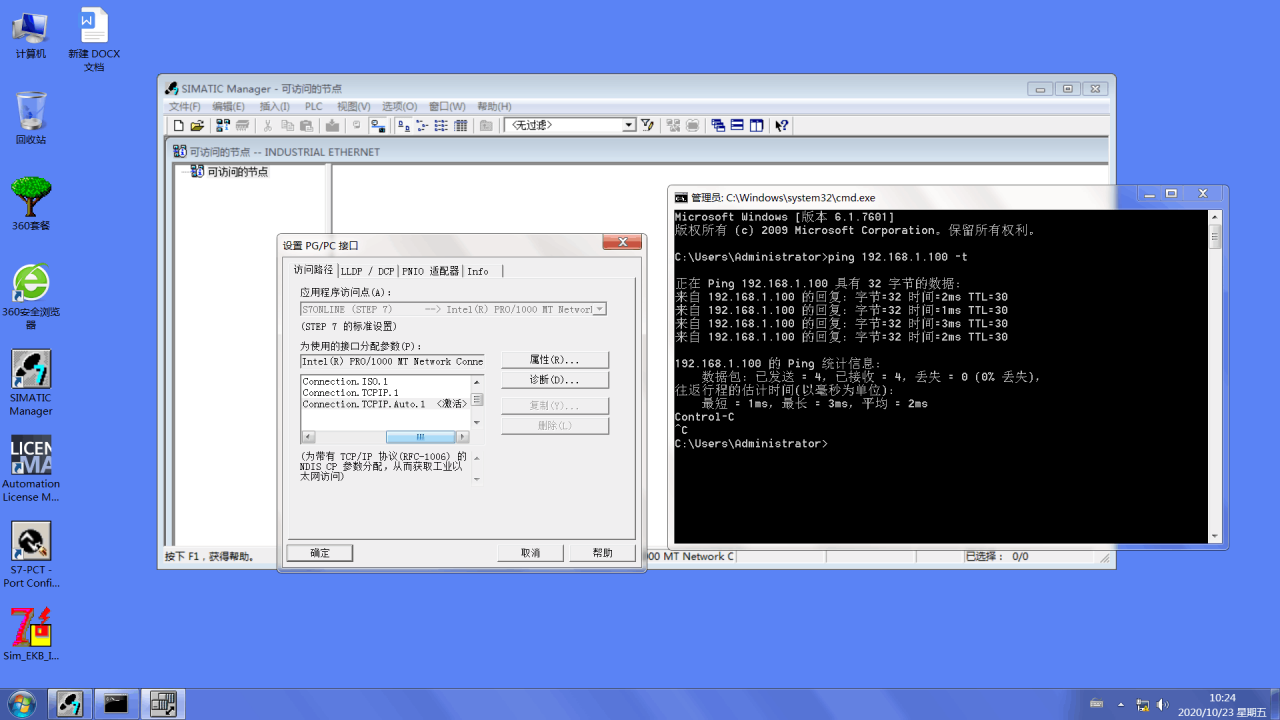Open the 窗口(W) menu

pos(447,106)
